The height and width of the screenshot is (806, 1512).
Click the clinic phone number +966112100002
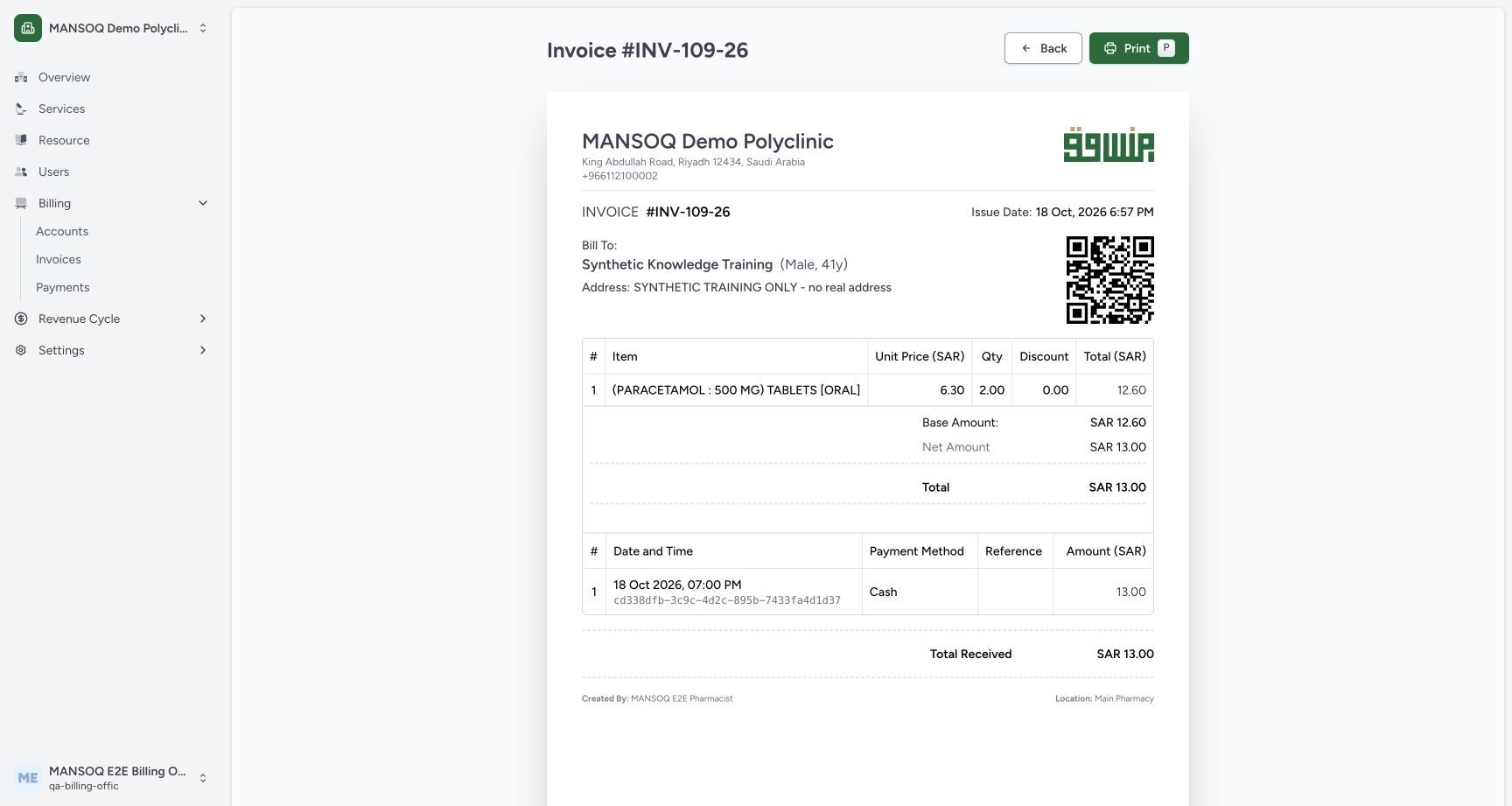(x=619, y=176)
